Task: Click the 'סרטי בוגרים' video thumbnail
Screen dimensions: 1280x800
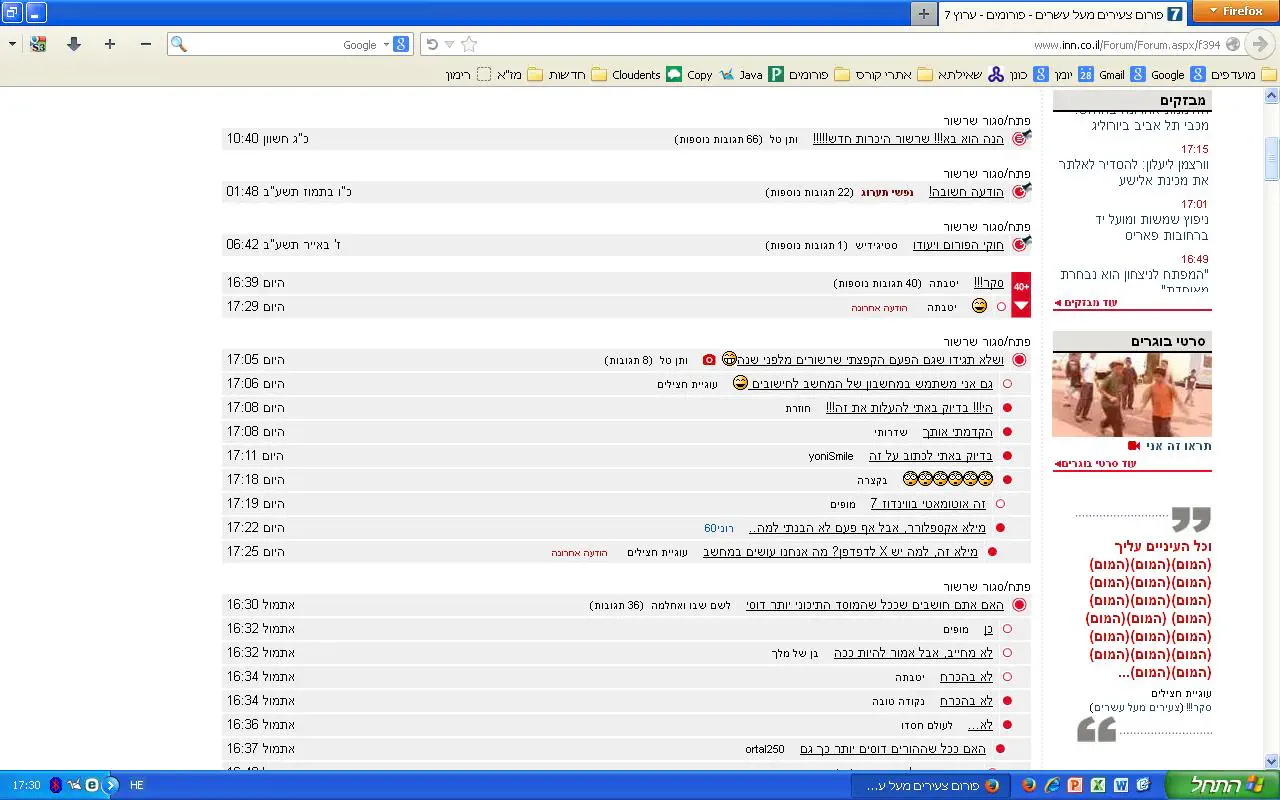Action: click(1131, 394)
